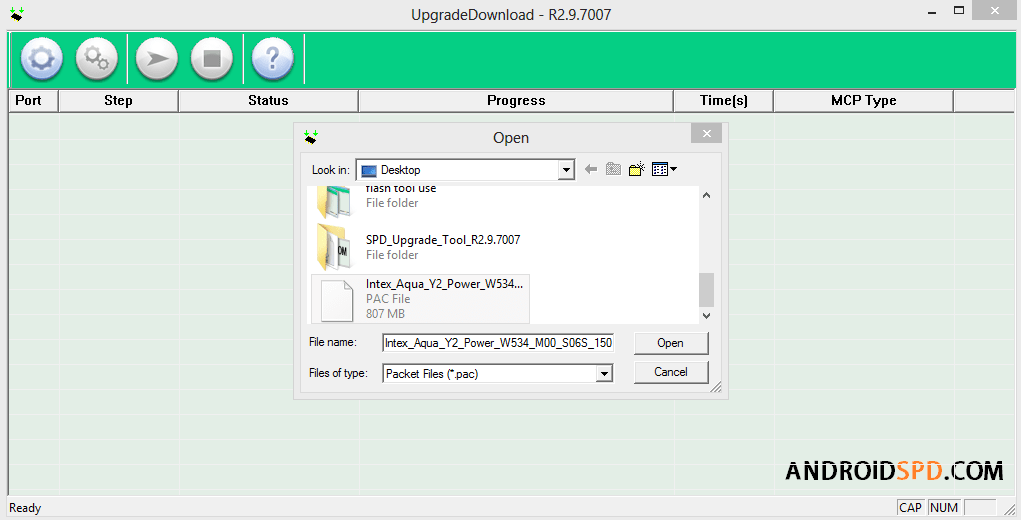Select the SPD_Upgrade_Tool_R2.9.7007 folder

419,247
